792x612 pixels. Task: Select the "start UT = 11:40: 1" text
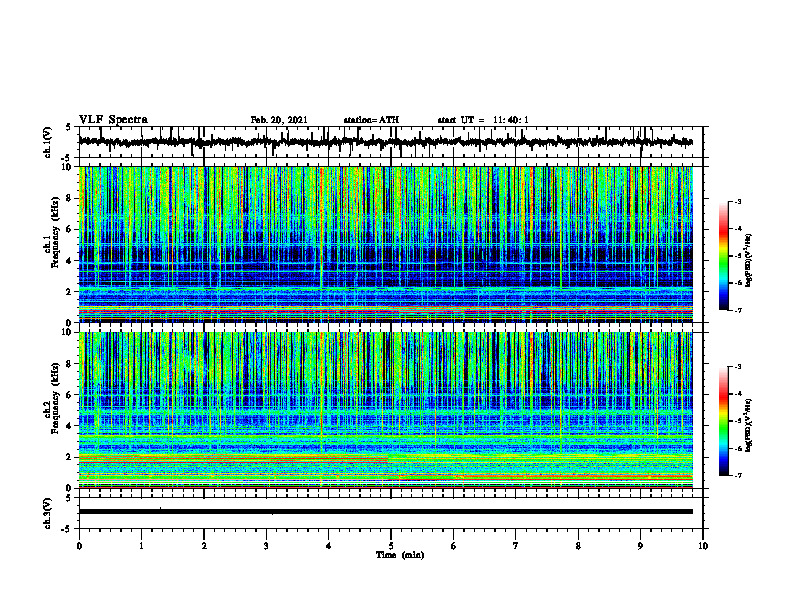click(x=483, y=120)
